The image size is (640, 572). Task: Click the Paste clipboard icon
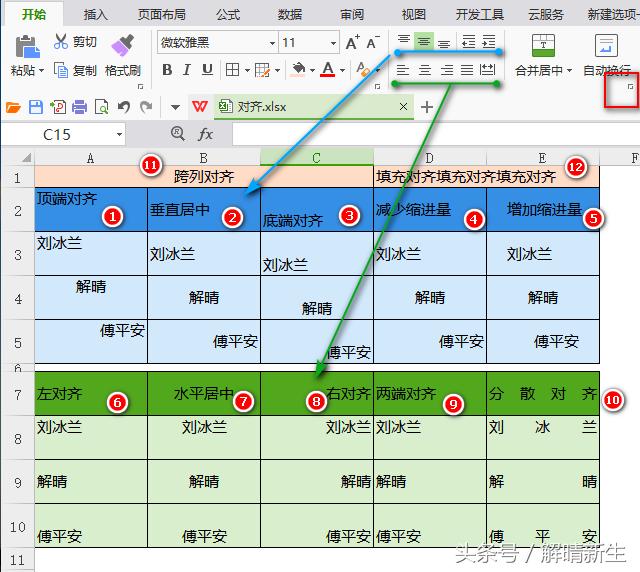pyautogui.click(x=27, y=47)
